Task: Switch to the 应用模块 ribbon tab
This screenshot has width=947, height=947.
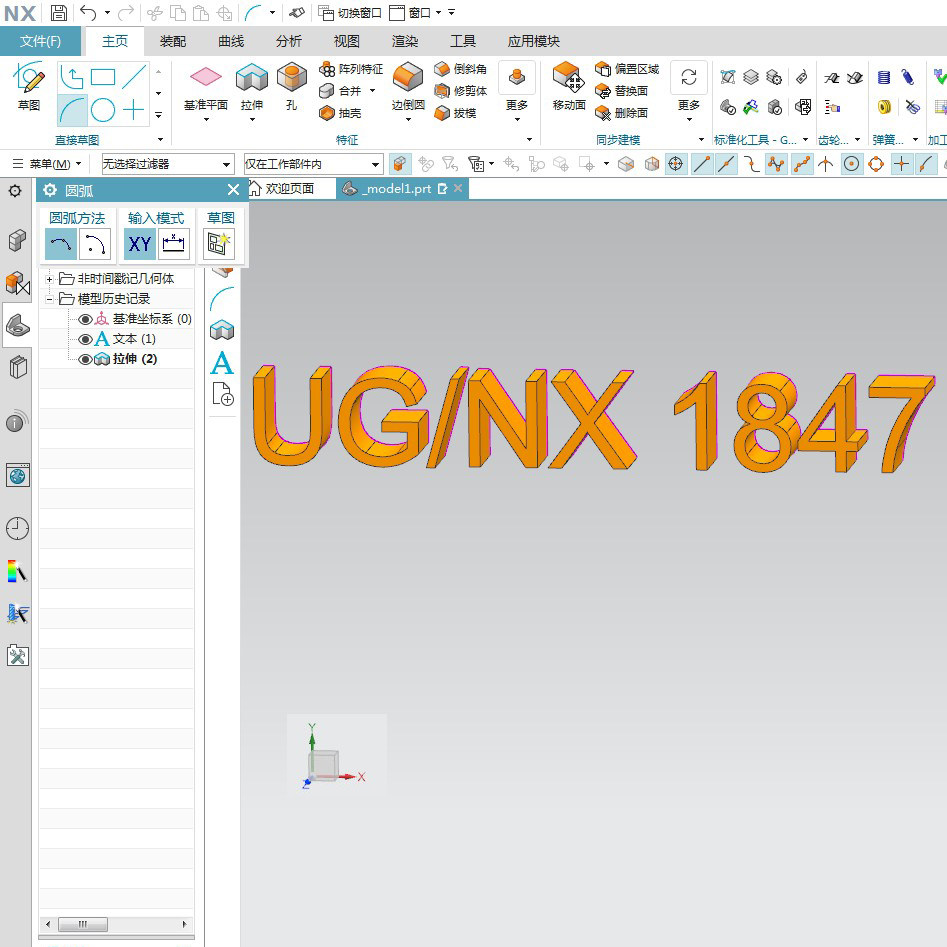Action: point(533,41)
